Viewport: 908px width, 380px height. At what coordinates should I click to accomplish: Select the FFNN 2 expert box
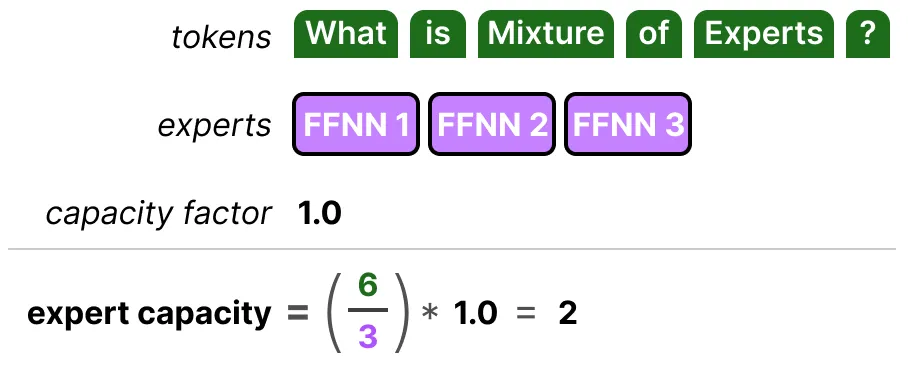(x=492, y=124)
